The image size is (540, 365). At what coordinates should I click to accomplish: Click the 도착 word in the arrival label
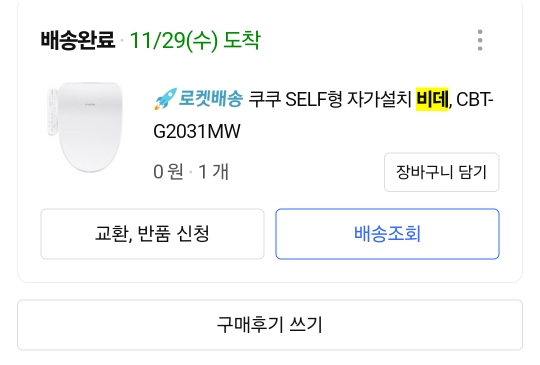tap(242, 40)
